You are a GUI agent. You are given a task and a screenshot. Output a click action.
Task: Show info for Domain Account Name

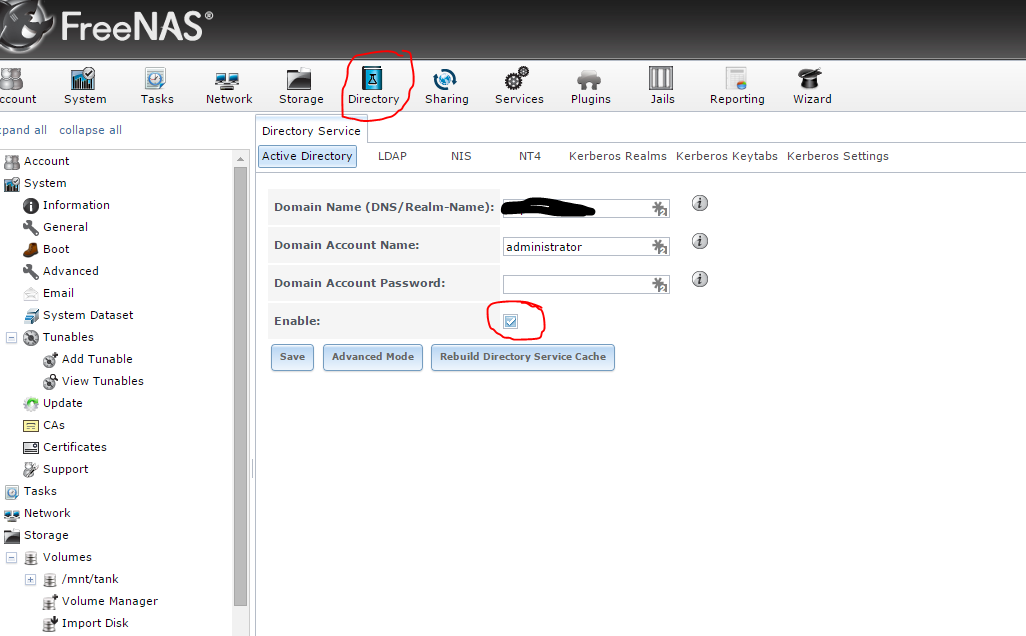tap(699, 241)
